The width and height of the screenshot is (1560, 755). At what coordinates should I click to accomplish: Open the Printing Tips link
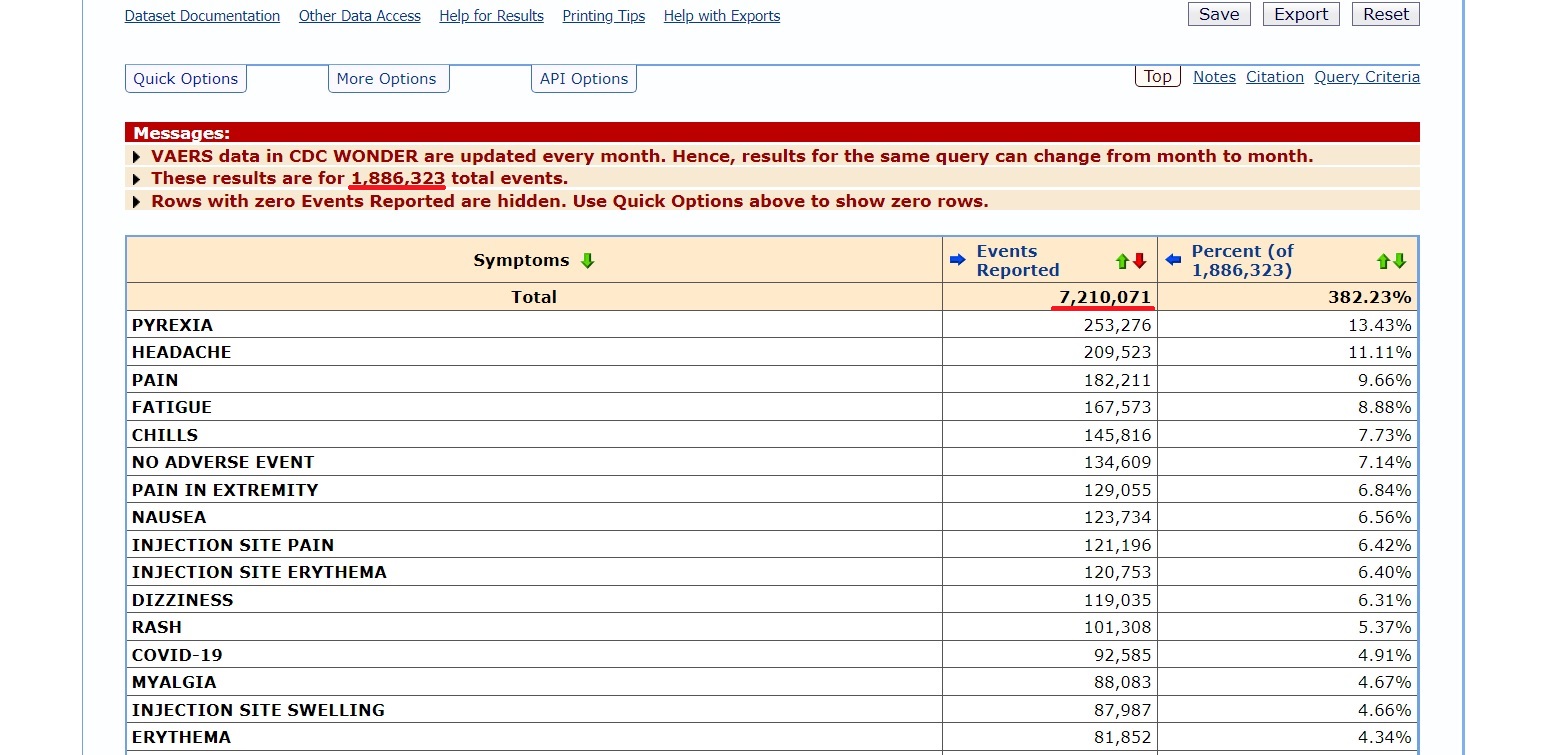[x=603, y=16]
